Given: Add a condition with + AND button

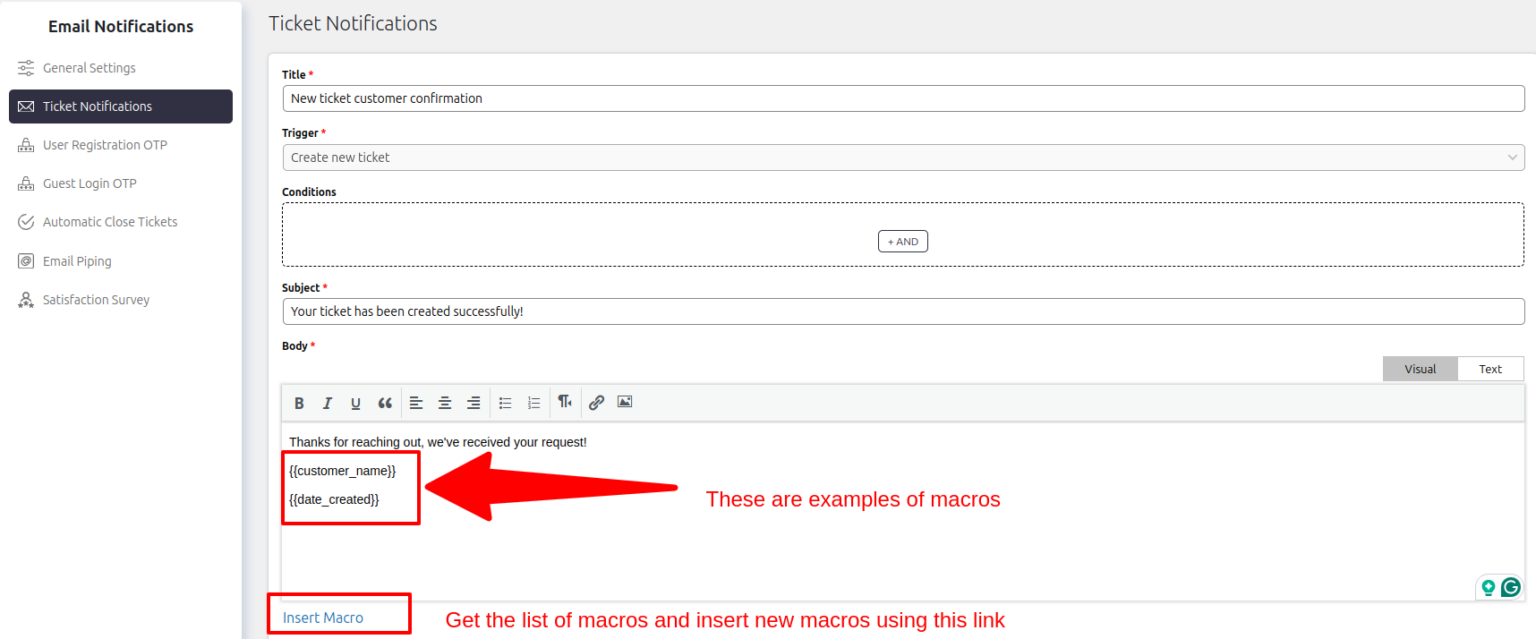Looking at the screenshot, I should [x=902, y=241].
